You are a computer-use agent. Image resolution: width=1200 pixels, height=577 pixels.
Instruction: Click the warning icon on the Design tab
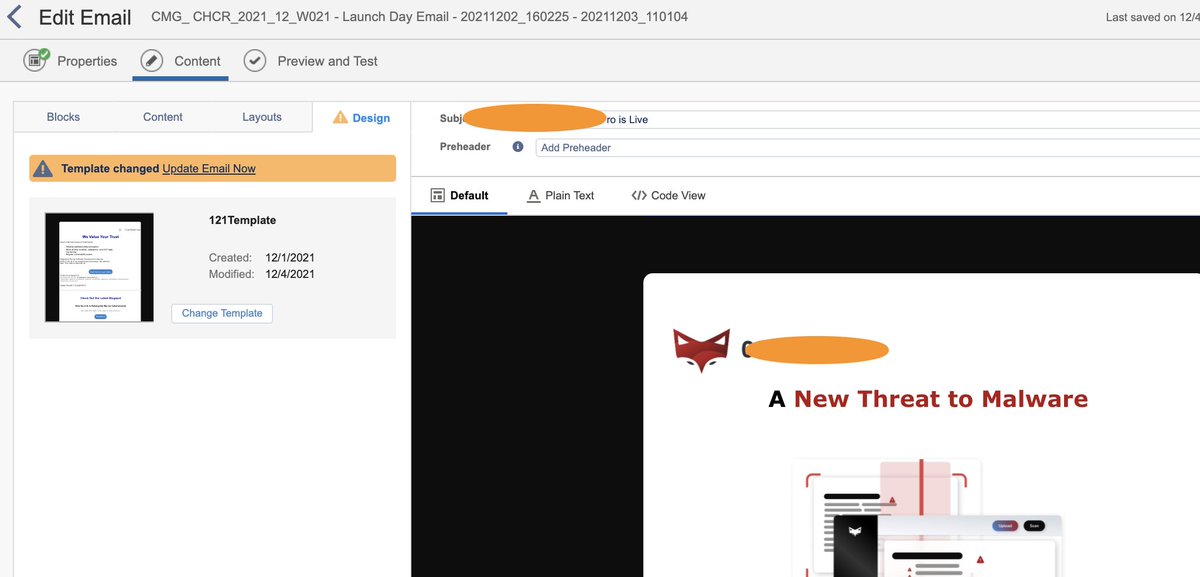pos(339,117)
